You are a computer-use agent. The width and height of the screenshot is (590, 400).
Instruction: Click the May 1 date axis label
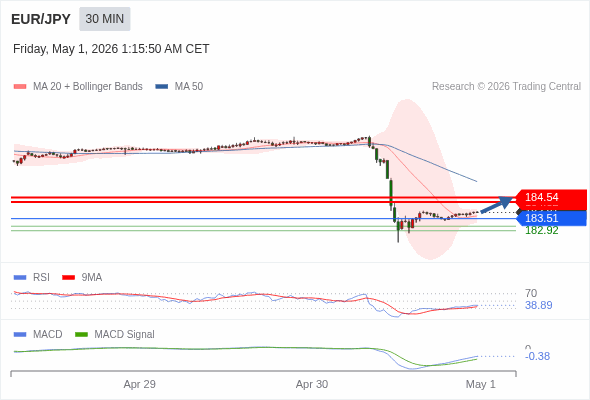click(x=481, y=384)
